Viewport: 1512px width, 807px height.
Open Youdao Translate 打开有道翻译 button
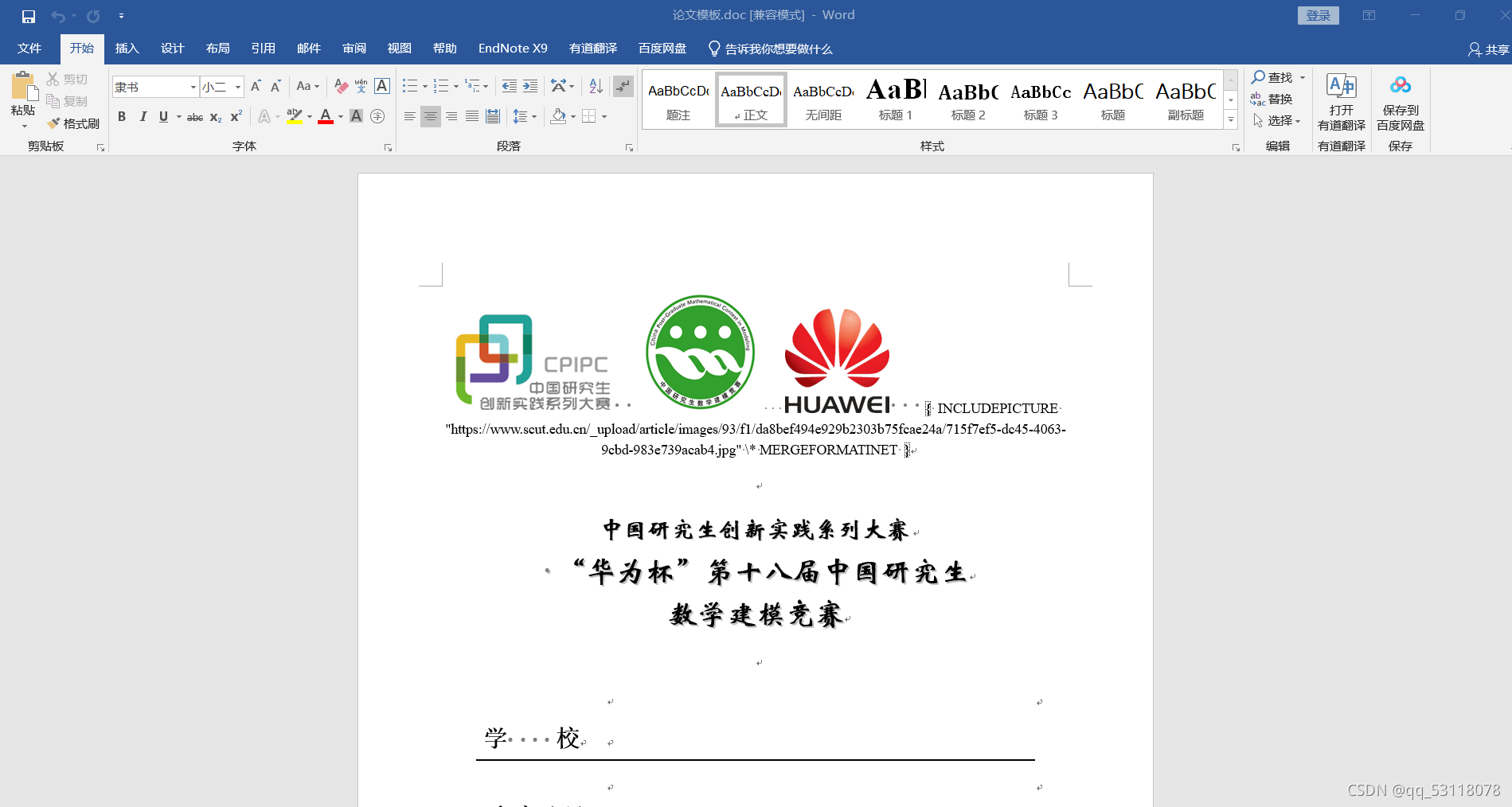1342,102
